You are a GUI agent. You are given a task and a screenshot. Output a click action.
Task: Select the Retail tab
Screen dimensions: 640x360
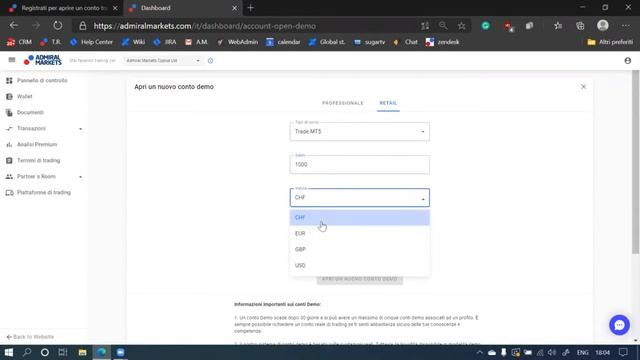(388, 103)
